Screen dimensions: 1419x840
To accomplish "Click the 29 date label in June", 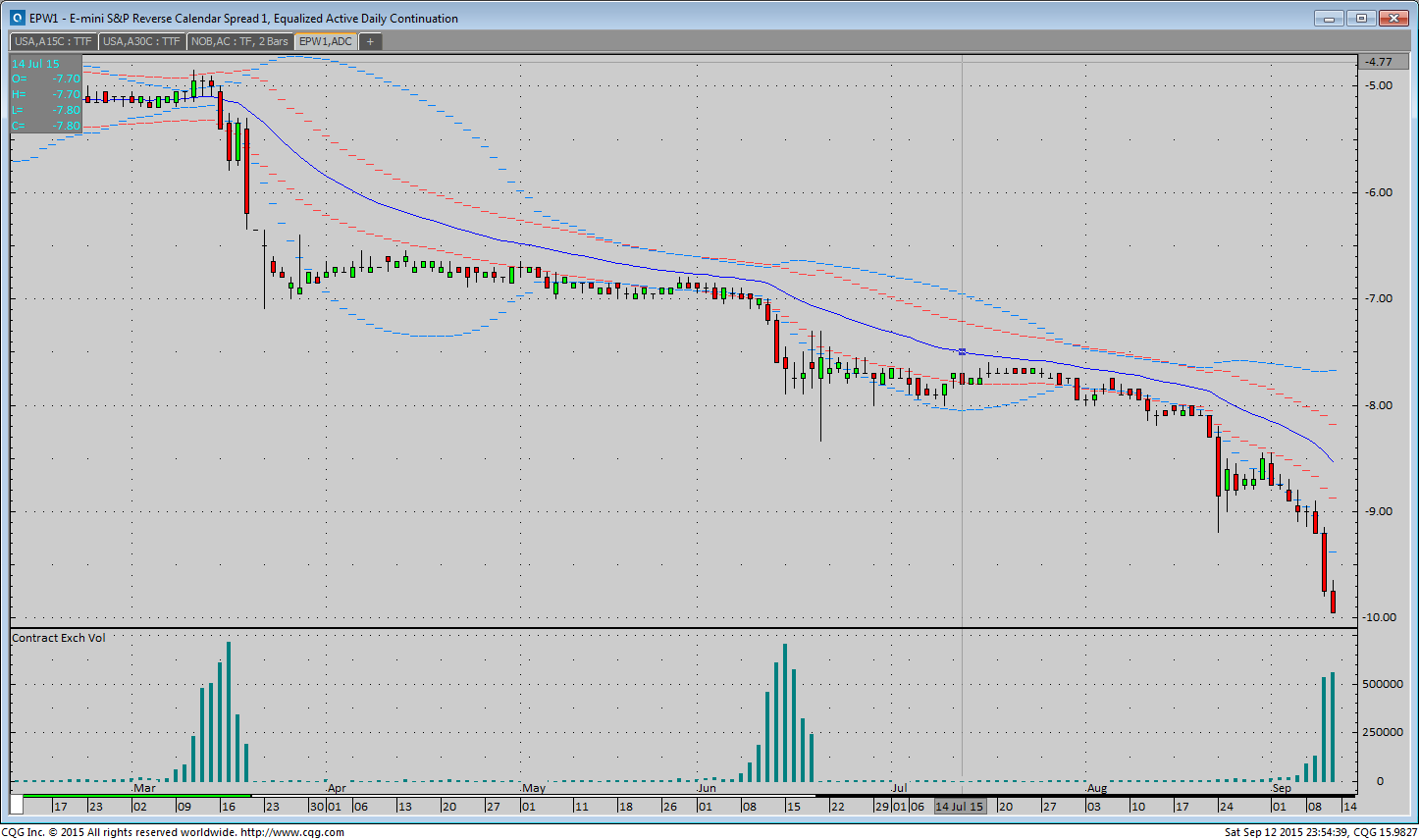I will coord(882,807).
